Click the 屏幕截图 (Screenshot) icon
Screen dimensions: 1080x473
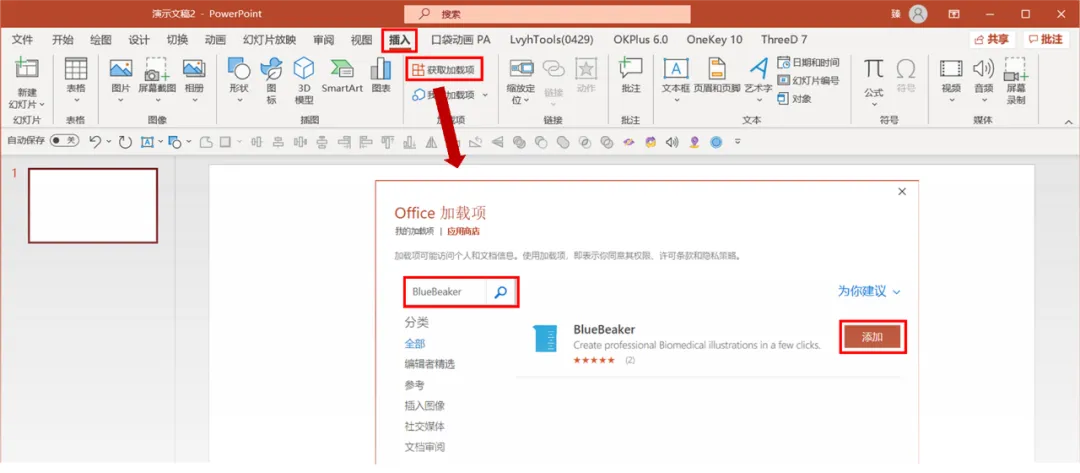156,69
